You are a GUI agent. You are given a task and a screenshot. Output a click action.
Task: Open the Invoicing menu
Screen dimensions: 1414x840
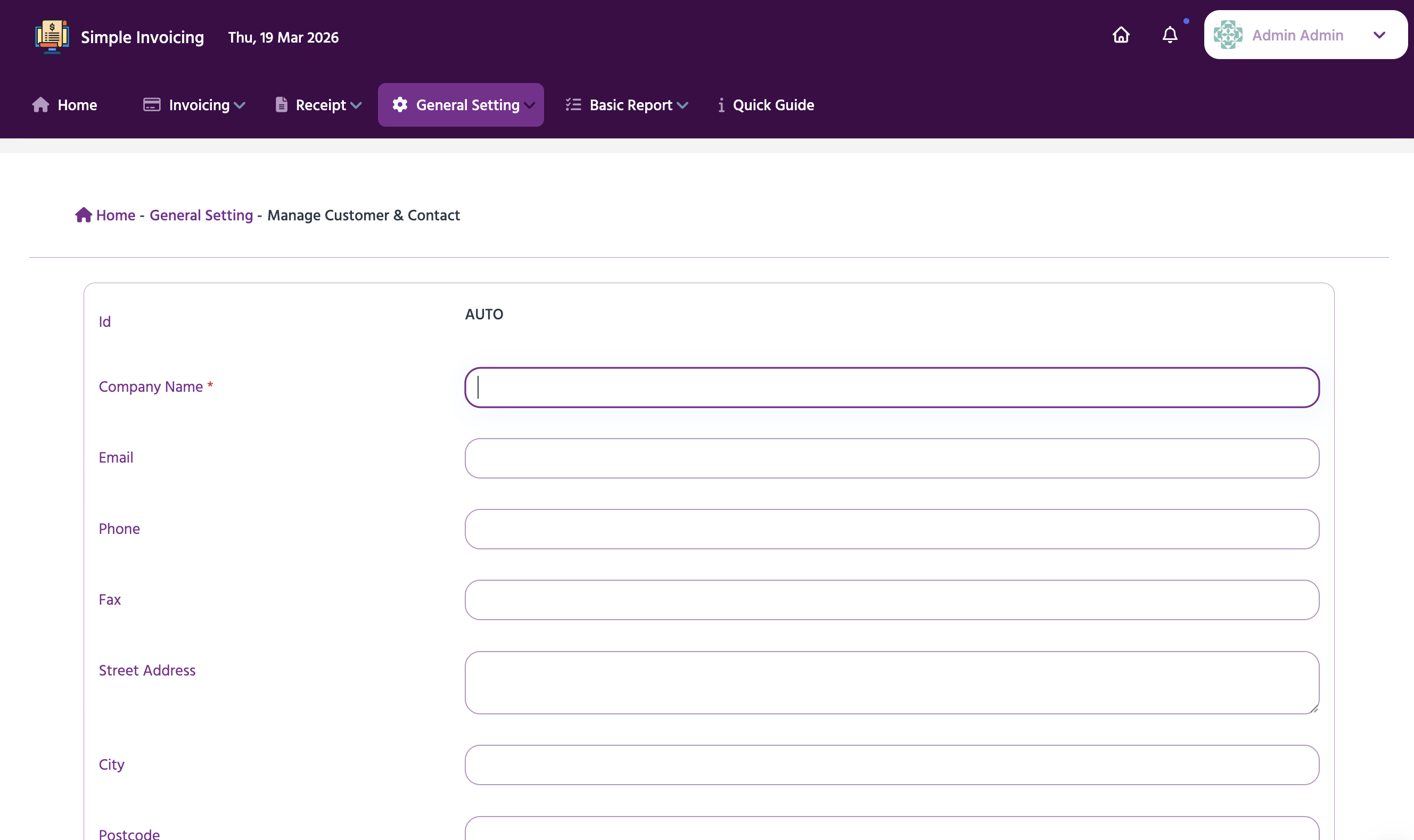click(x=194, y=105)
